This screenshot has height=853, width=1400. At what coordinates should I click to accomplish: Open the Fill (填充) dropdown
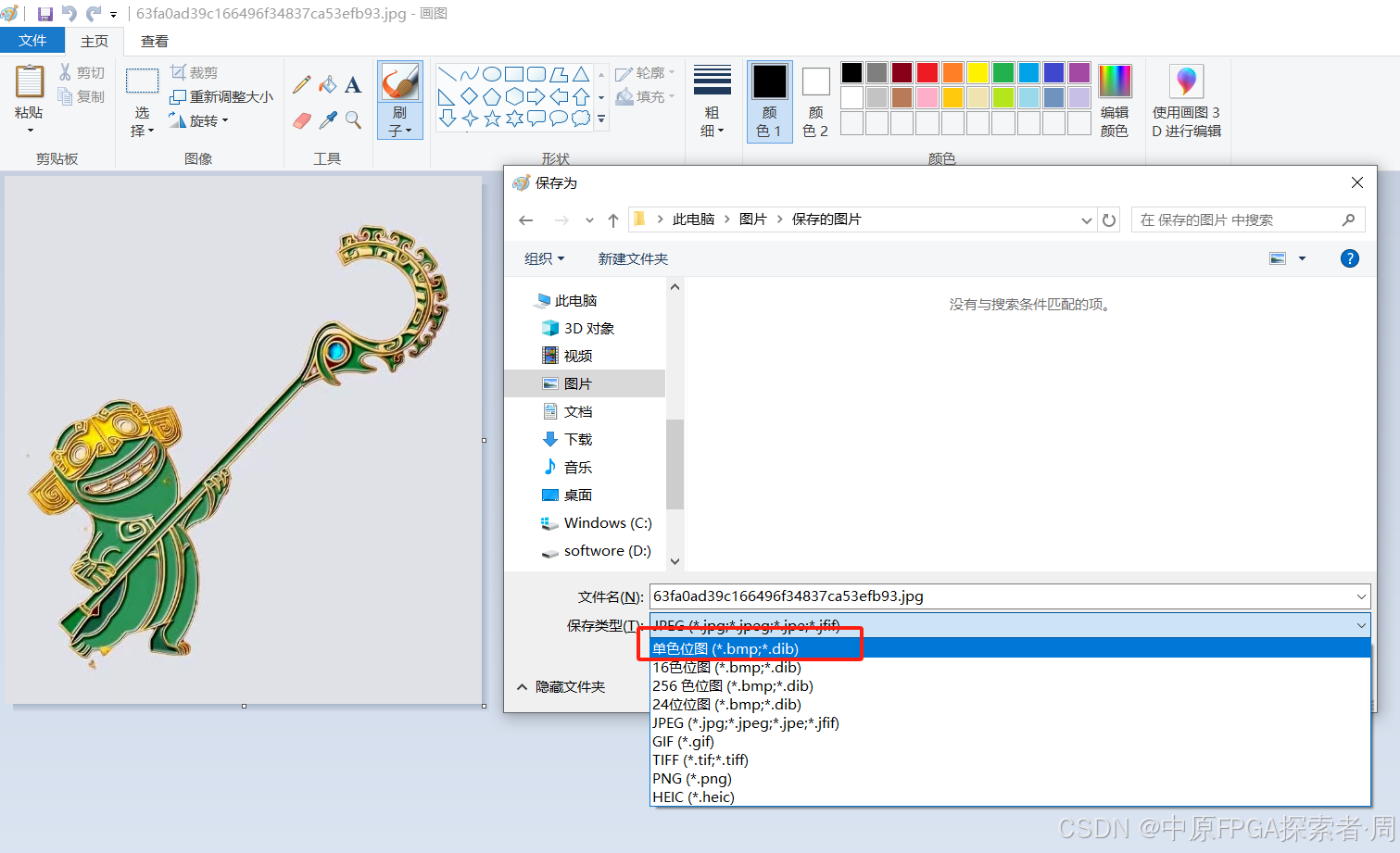tap(646, 96)
